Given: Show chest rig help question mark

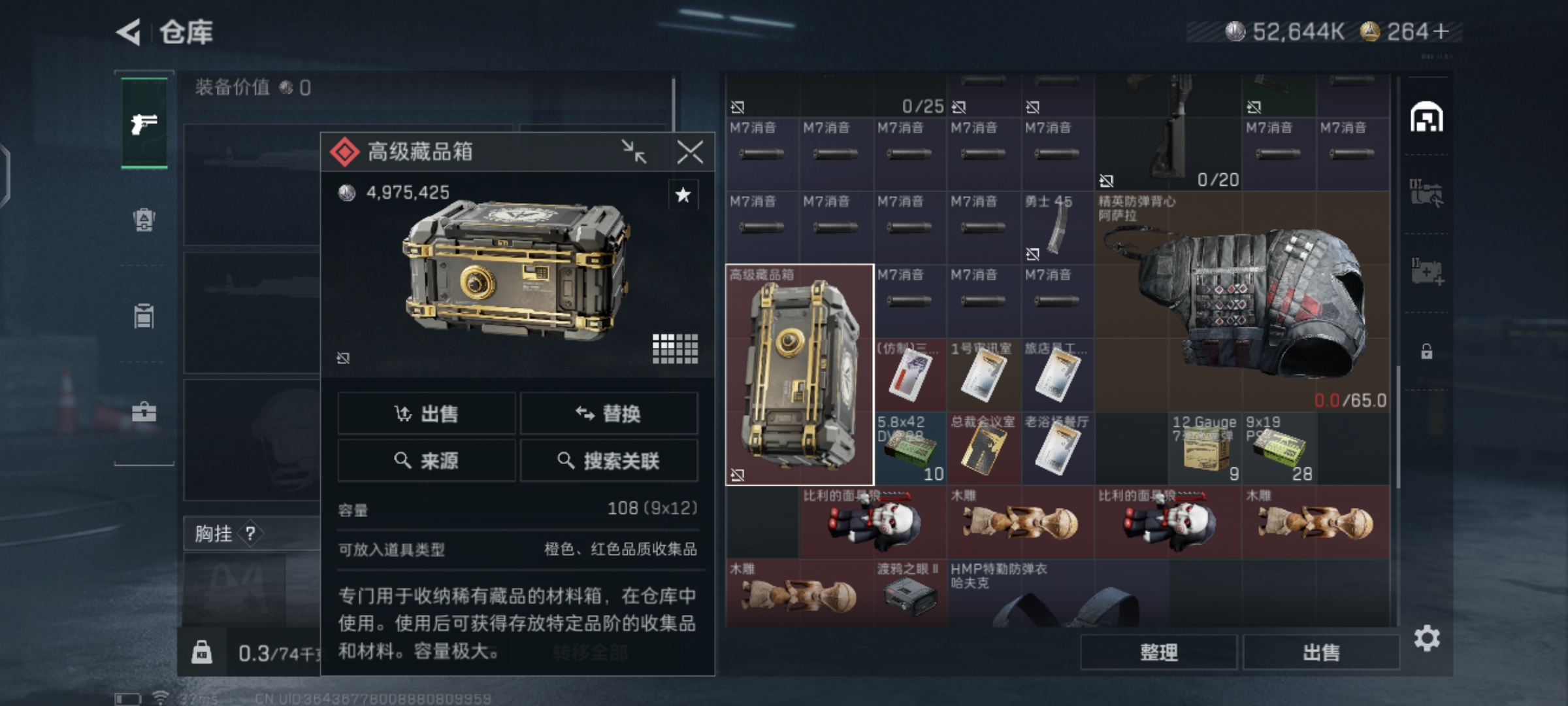Looking at the screenshot, I should 250,534.
